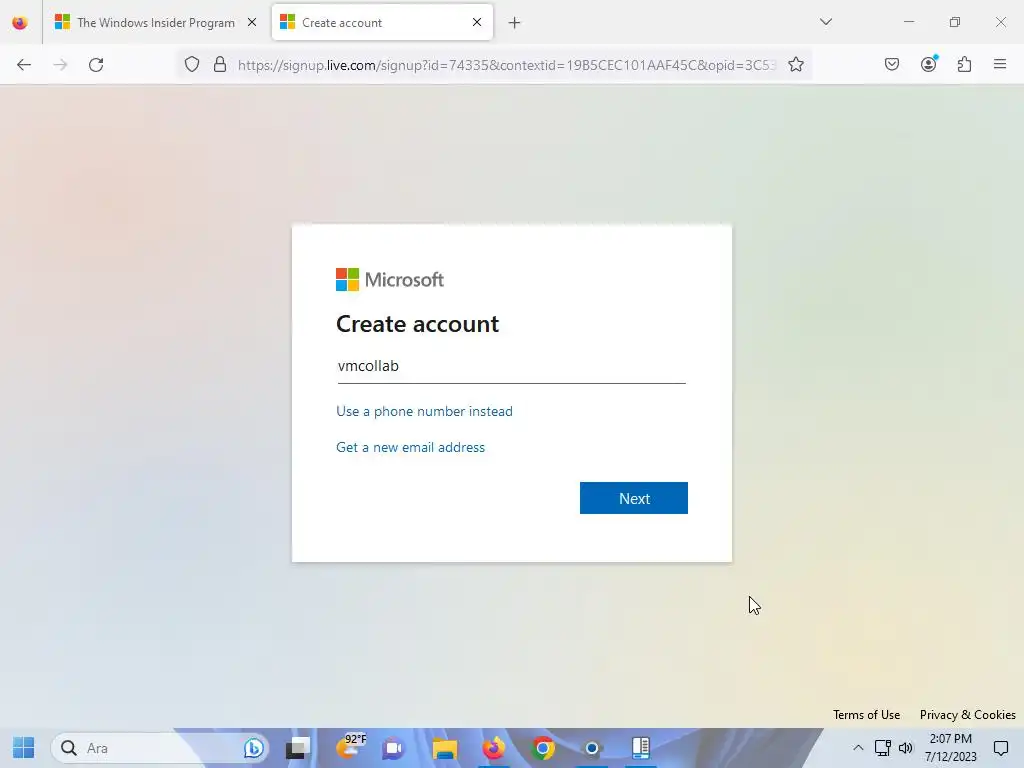Open Bing chat icon in search box
The image size is (1024, 768).
253,748
